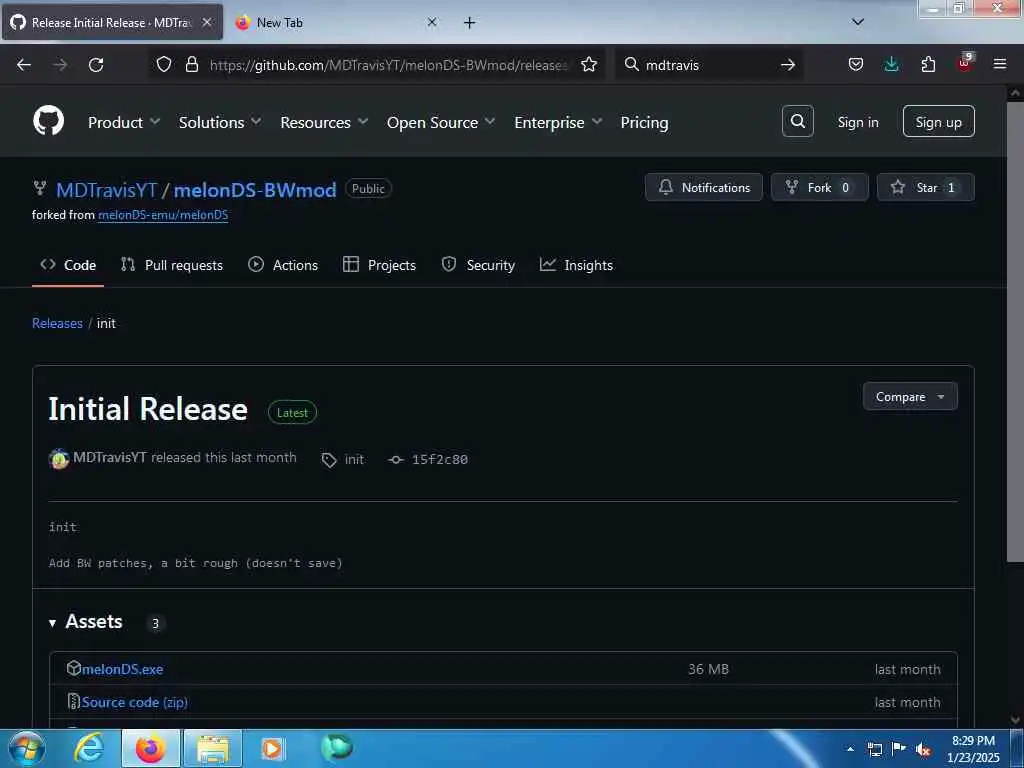This screenshot has height=768, width=1024.
Task: Click the Sign up button
Action: pyautogui.click(x=938, y=121)
